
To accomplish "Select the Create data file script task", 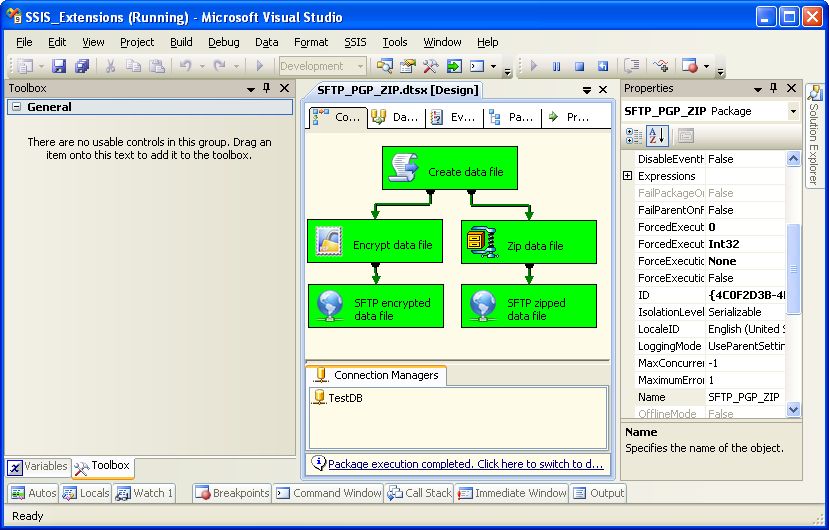I will tap(450, 168).
